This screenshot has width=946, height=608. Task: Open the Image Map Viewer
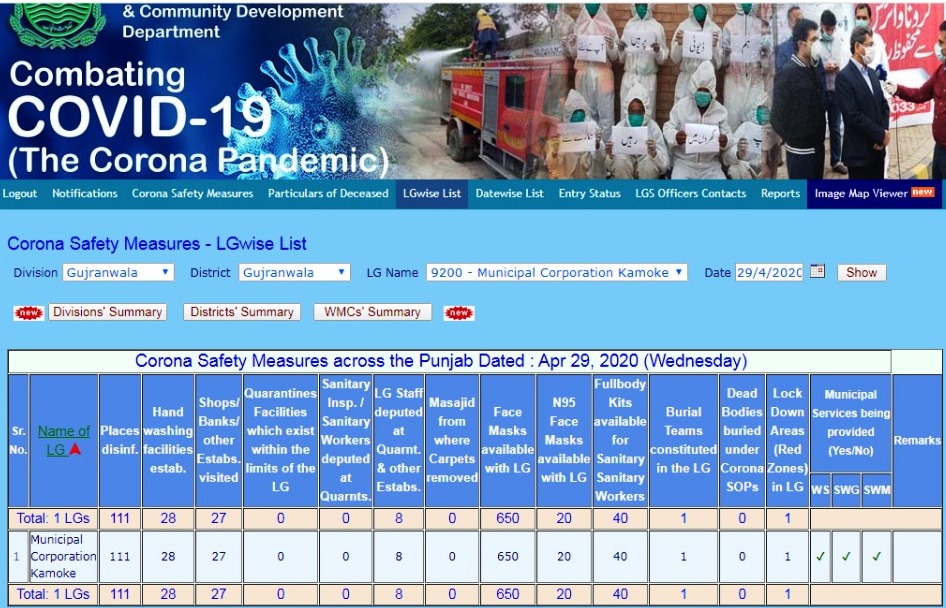[874, 194]
